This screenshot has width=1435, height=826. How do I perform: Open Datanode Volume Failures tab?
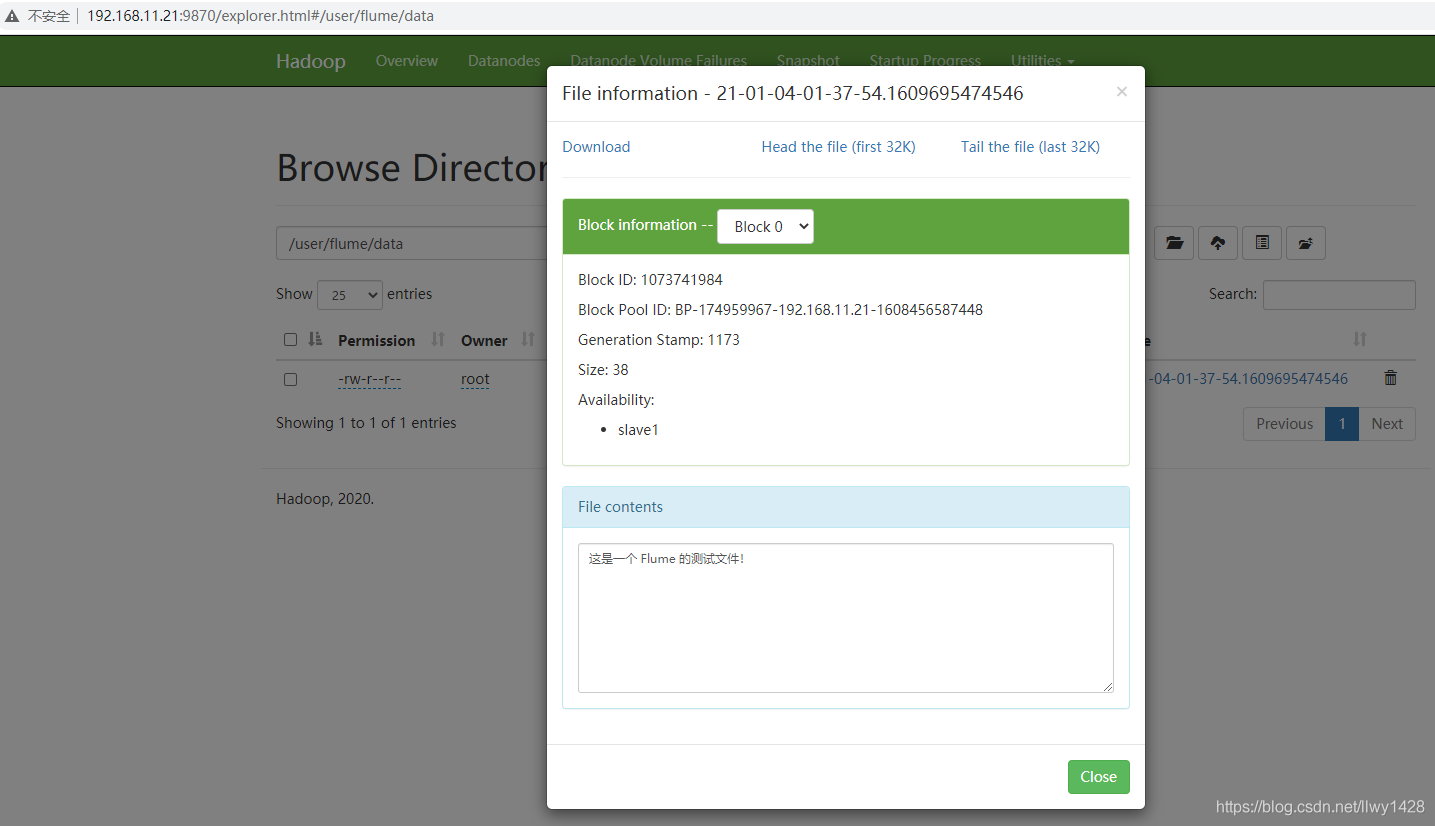(659, 61)
